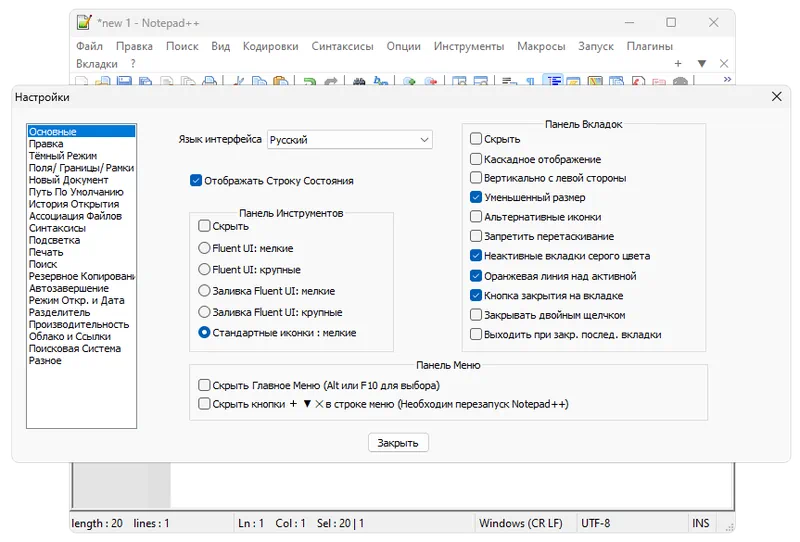Select Тёмный Режим in settings list
Viewport: 800px width, 542px height.
(63, 156)
